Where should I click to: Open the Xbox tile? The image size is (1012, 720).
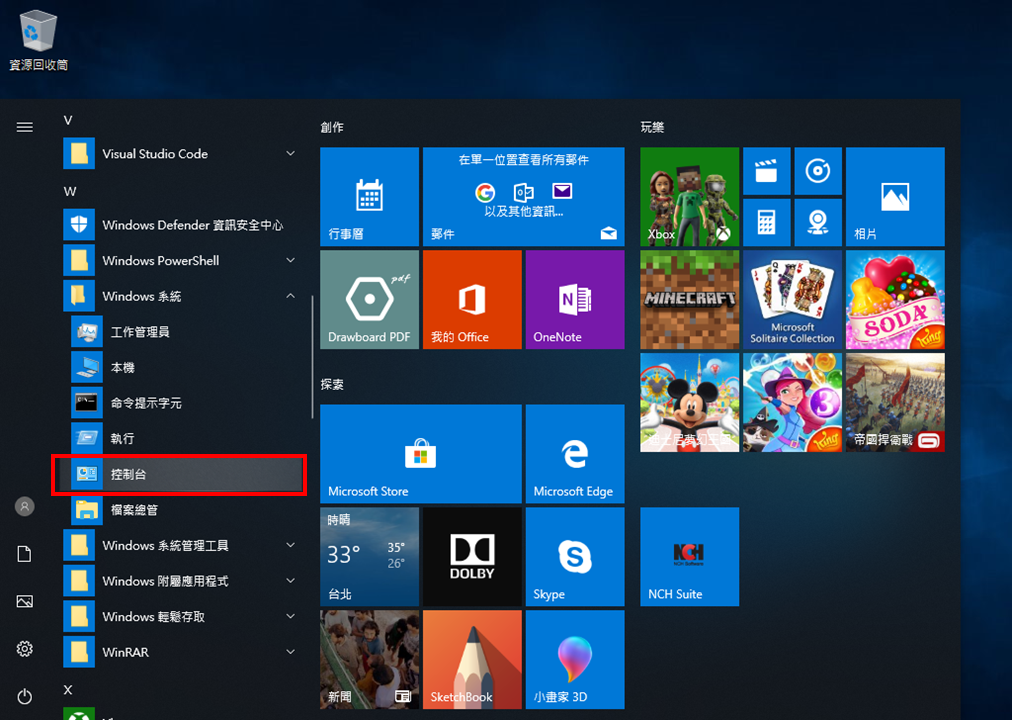tap(689, 197)
